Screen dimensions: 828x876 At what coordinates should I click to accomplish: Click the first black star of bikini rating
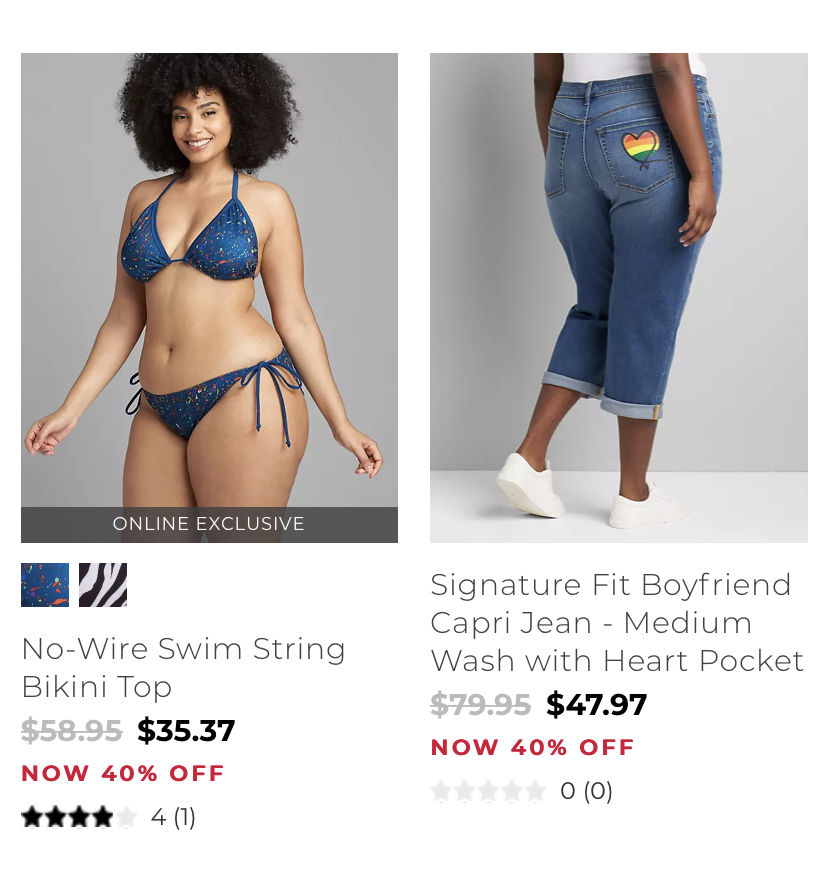click(x=32, y=817)
